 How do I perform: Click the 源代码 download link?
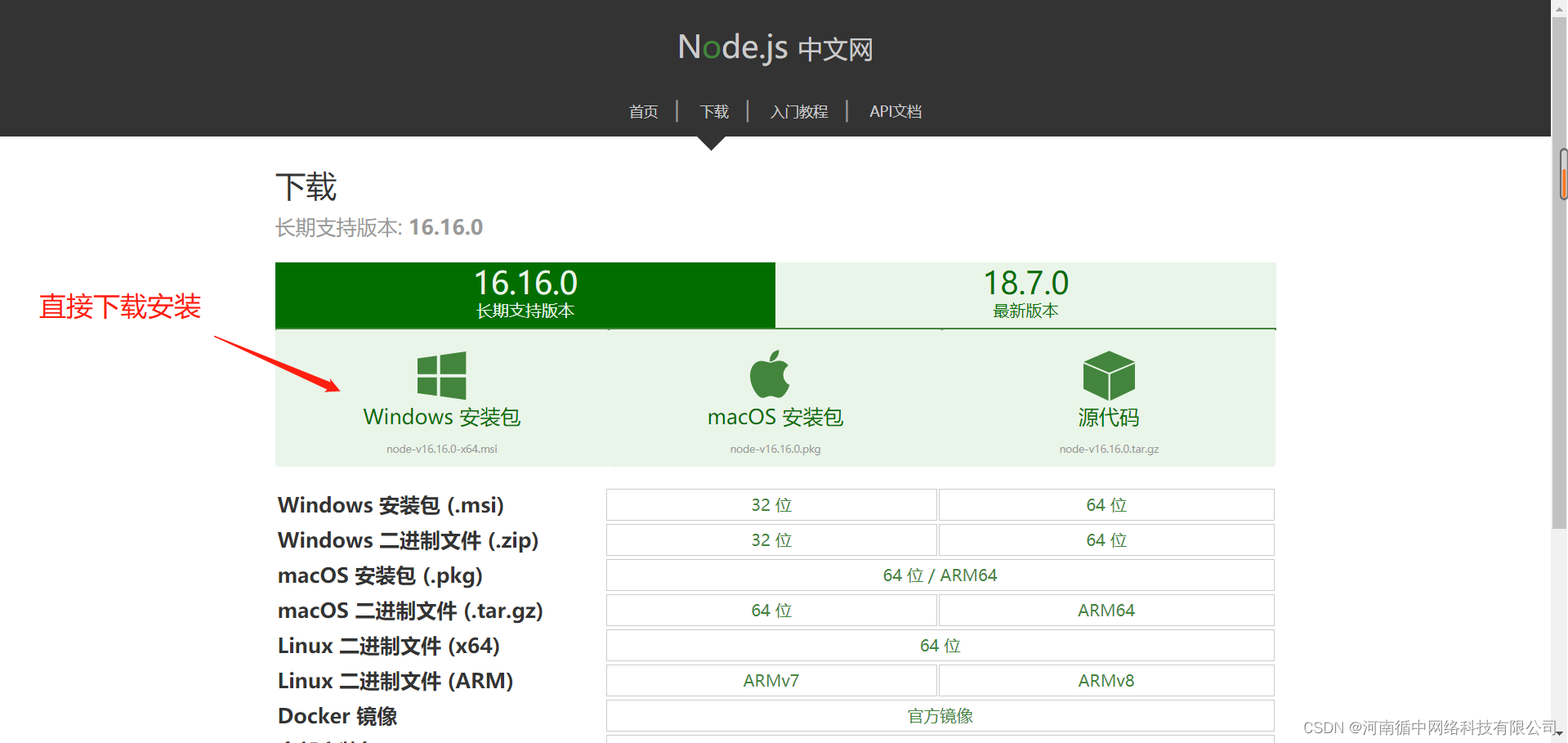(x=1109, y=417)
